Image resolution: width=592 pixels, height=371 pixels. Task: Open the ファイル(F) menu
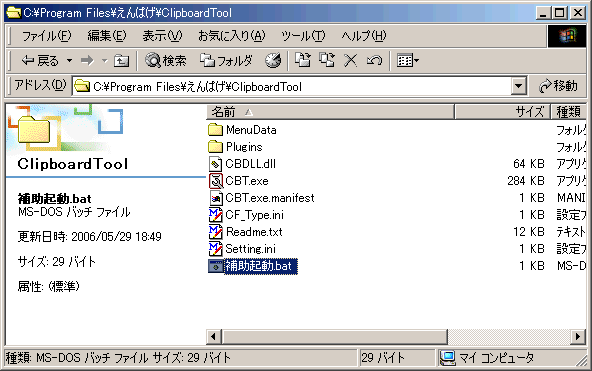46,36
